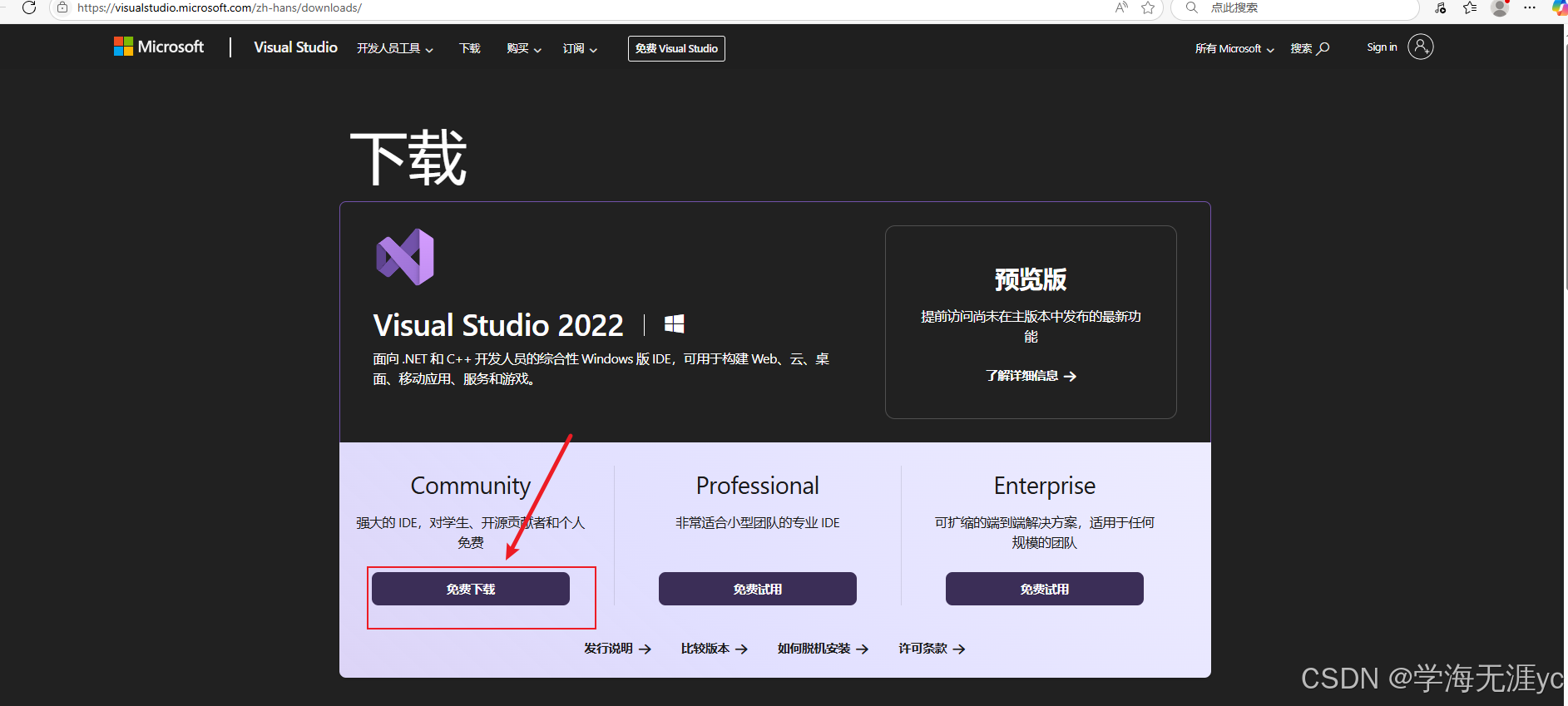Open the 比较版本 link
The width and height of the screenshot is (1568, 706).
pos(715,649)
